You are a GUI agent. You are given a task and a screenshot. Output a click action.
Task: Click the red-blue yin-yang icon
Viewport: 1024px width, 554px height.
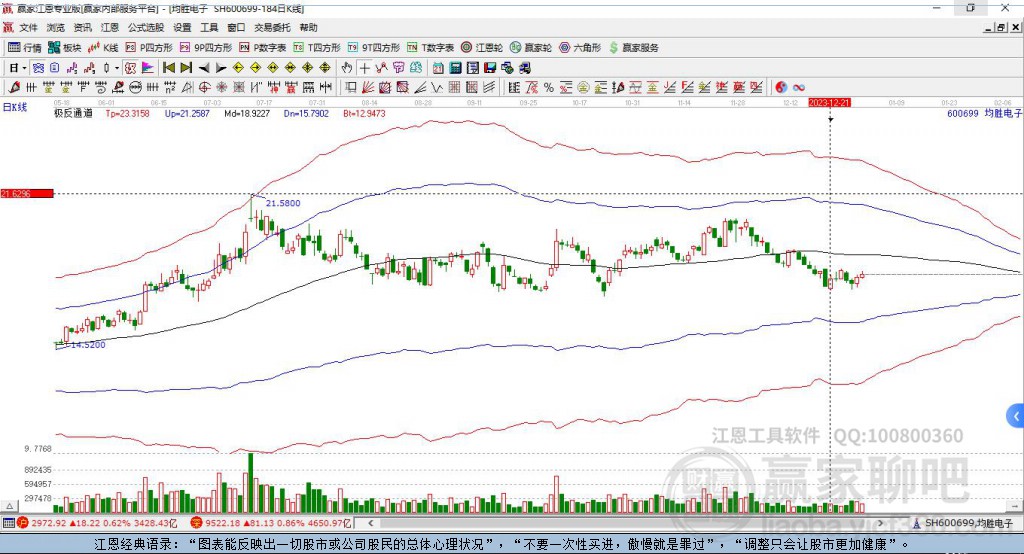point(781,88)
